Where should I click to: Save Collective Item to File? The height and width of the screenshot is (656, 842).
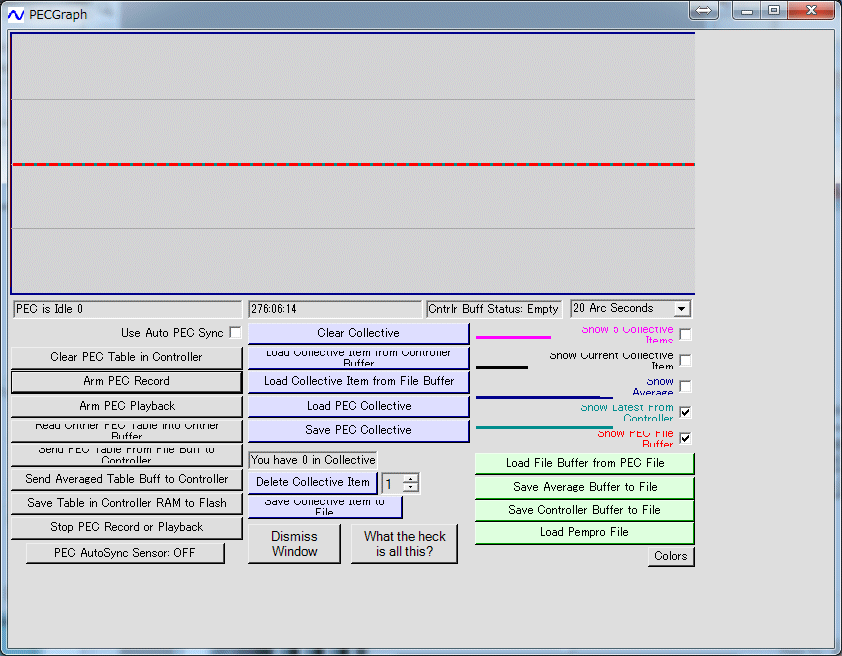point(325,506)
